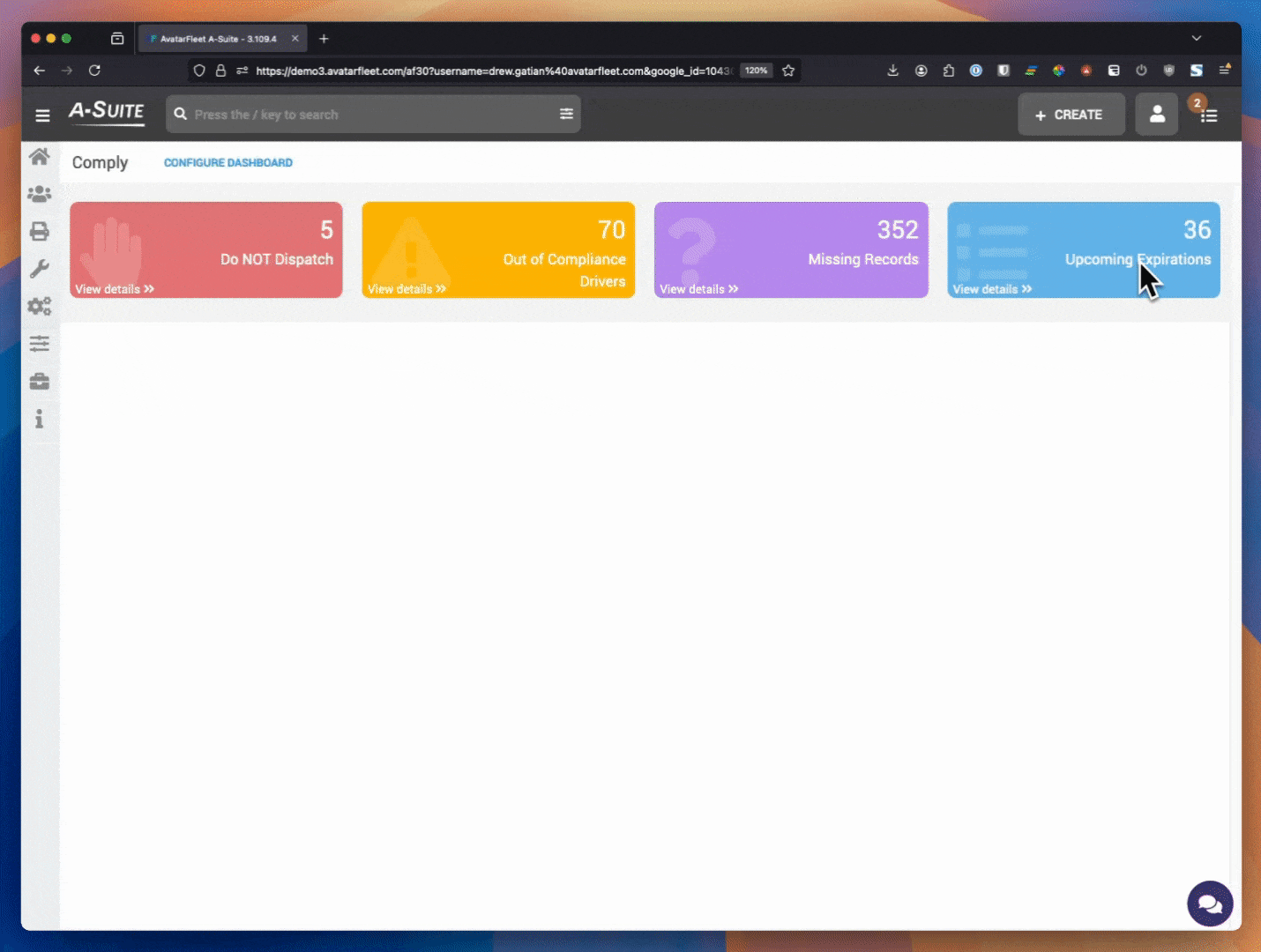Bookmark the page with the star toggle
This screenshot has height=952, width=1261.
pos(788,71)
